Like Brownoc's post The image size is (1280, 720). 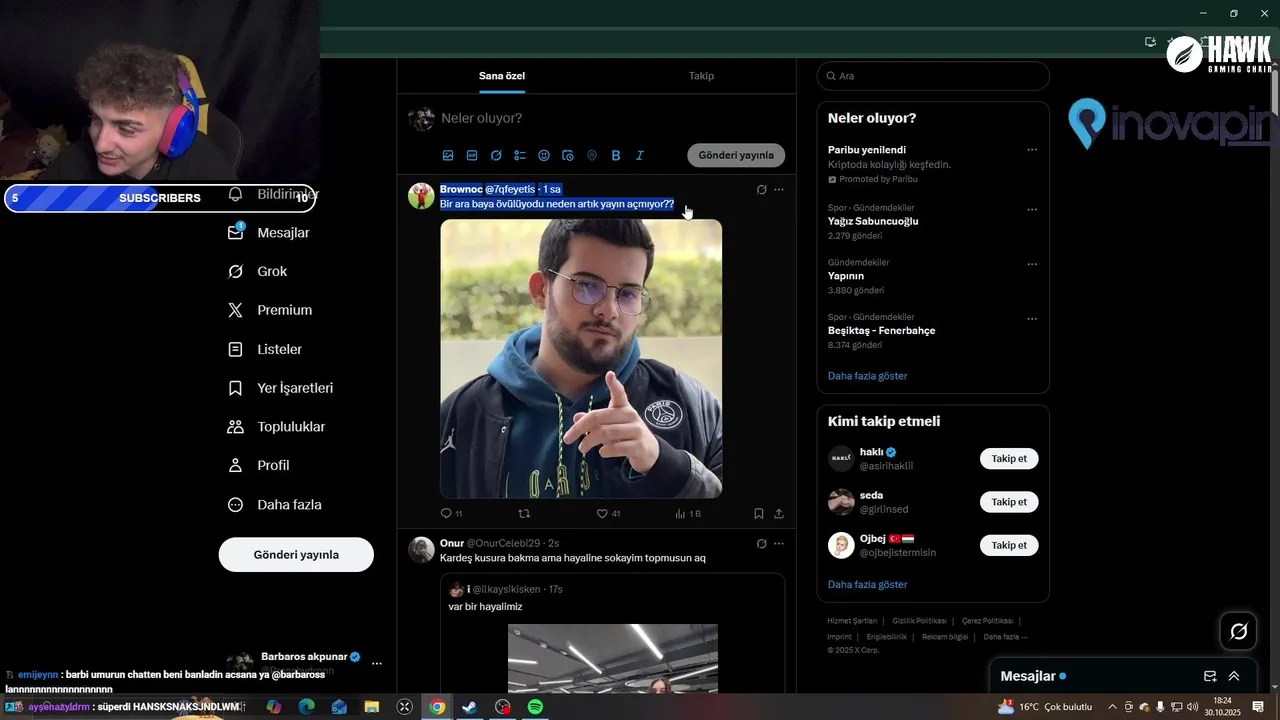[x=608, y=513]
